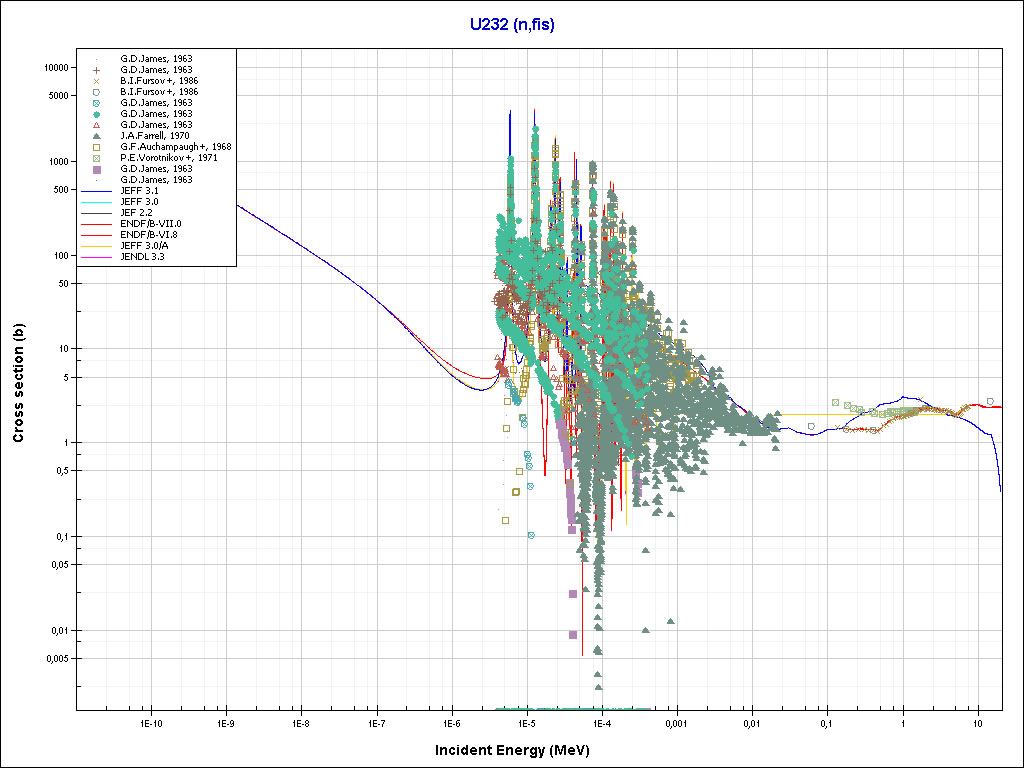Click the green filled circle legend marker
Viewport: 1024px width, 768px height.
97,114
